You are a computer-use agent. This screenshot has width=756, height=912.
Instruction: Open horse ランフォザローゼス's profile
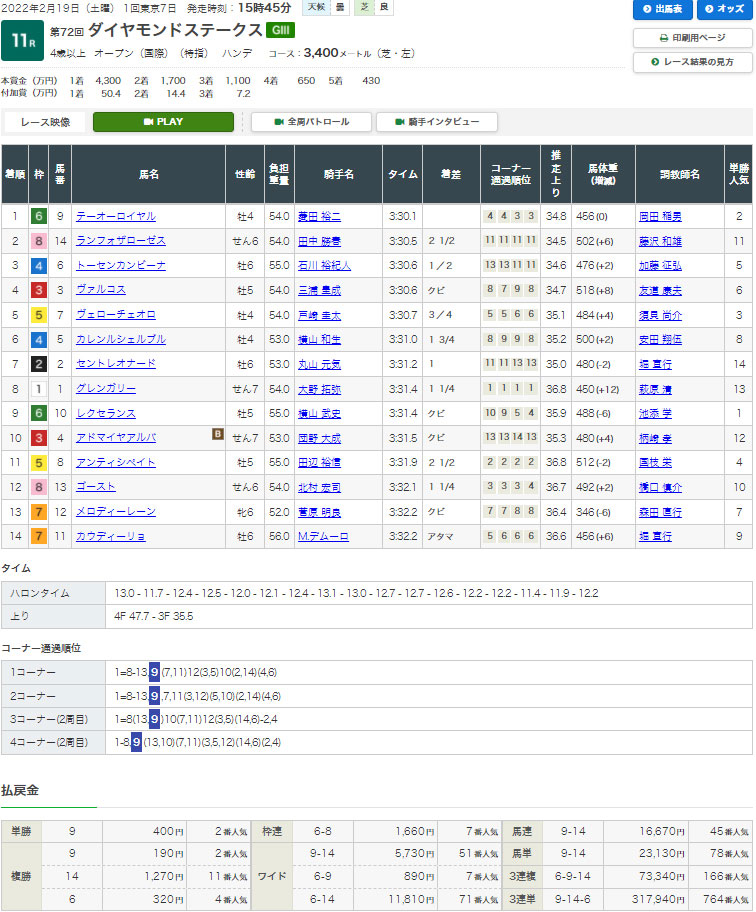pyautogui.click(x=121, y=241)
